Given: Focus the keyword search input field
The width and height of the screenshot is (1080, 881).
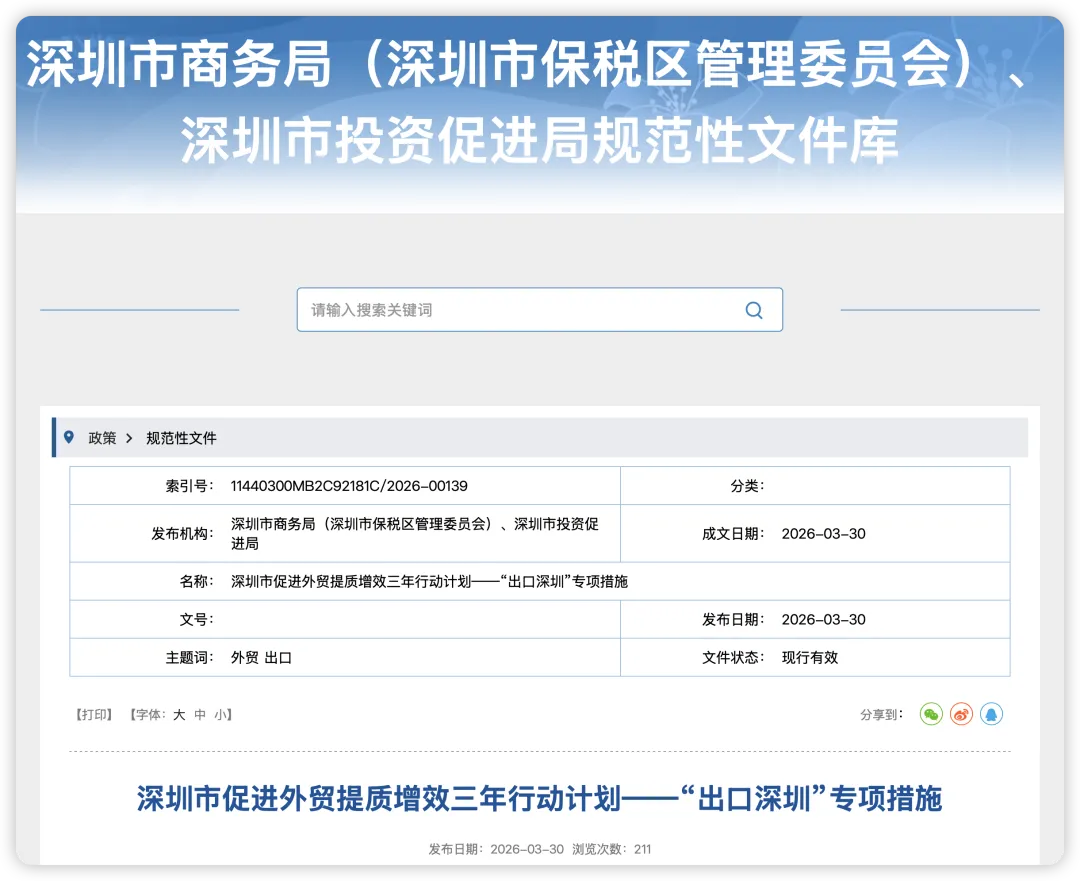Looking at the screenshot, I should click(x=539, y=310).
